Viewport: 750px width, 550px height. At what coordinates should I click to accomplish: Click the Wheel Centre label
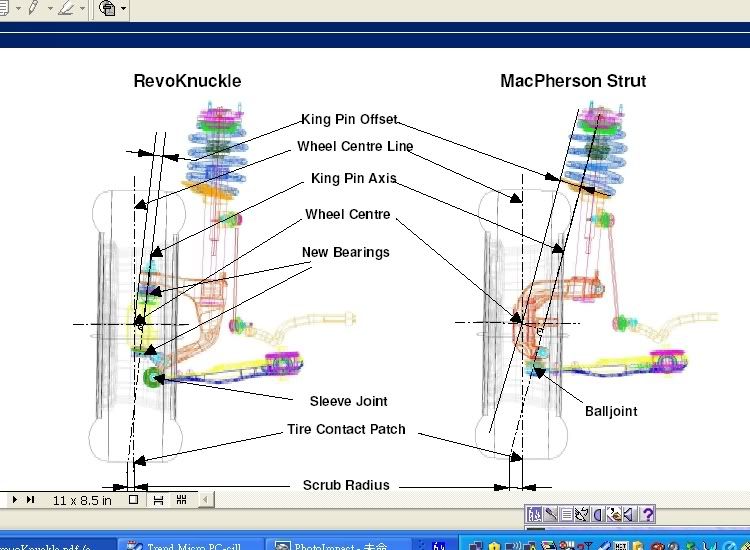tap(348, 214)
